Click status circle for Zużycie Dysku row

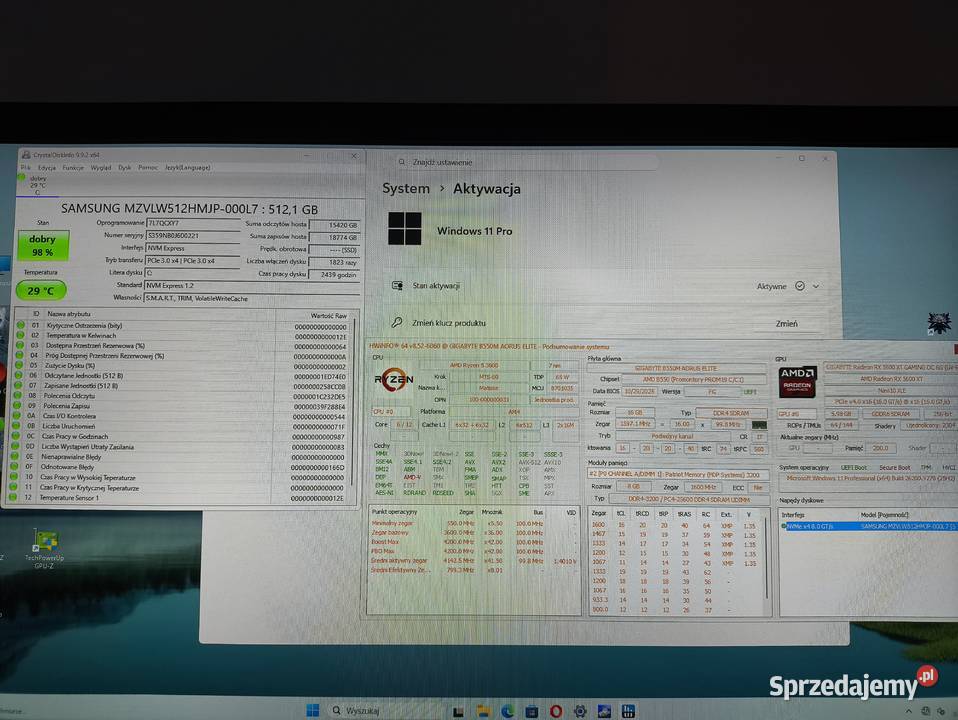point(19,365)
